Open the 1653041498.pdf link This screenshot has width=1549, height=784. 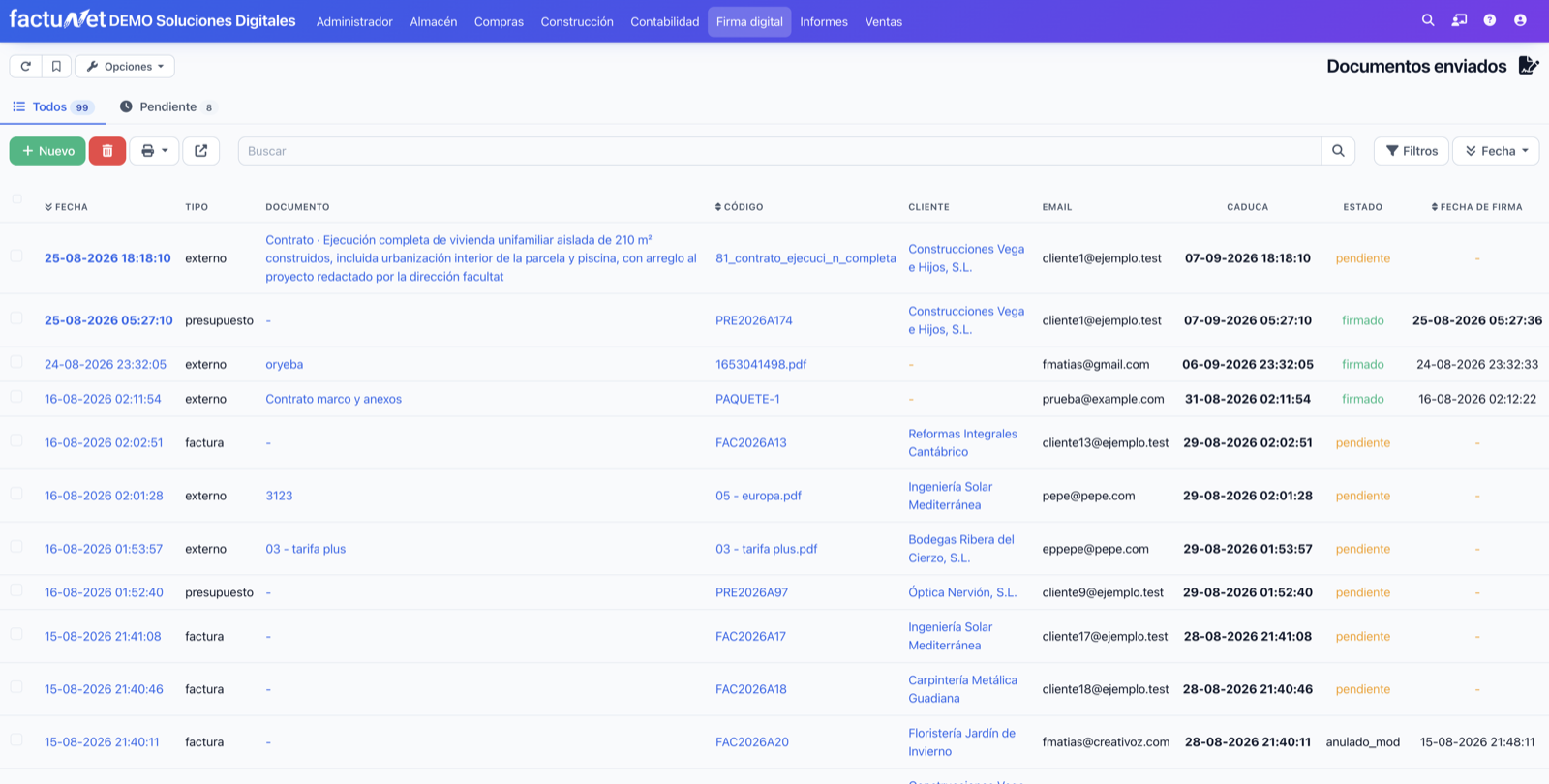click(x=761, y=365)
